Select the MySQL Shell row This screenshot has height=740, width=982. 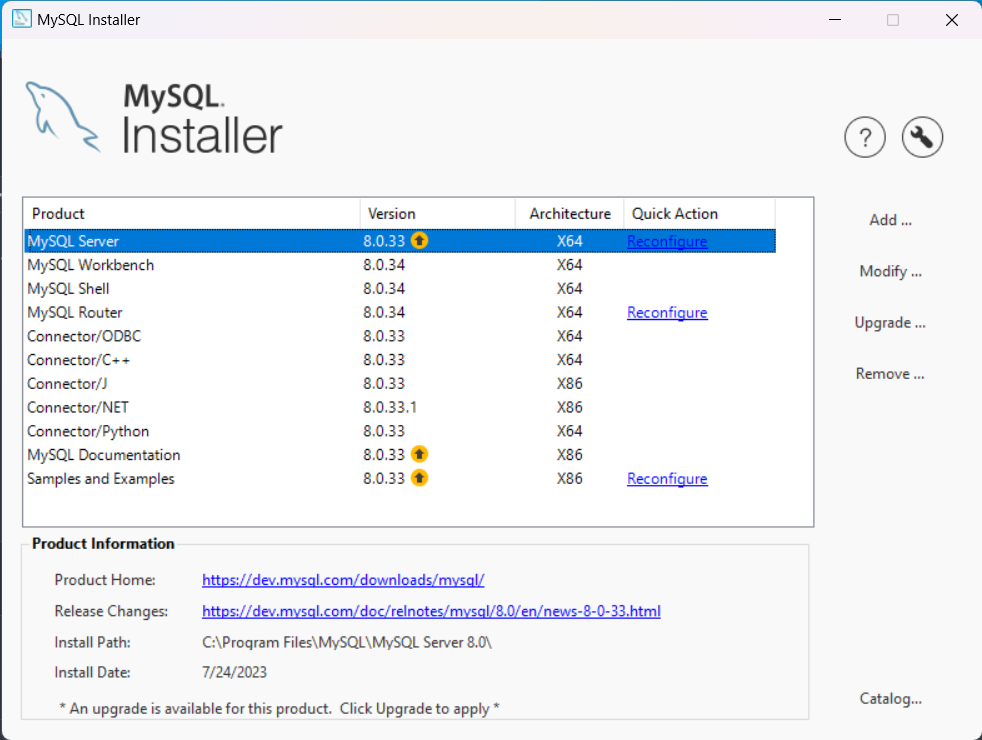(400, 289)
